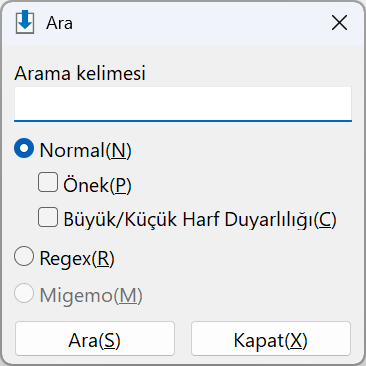This screenshot has width=366, height=366.
Task: Select the Normal radio button circle
Action: (24, 148)
